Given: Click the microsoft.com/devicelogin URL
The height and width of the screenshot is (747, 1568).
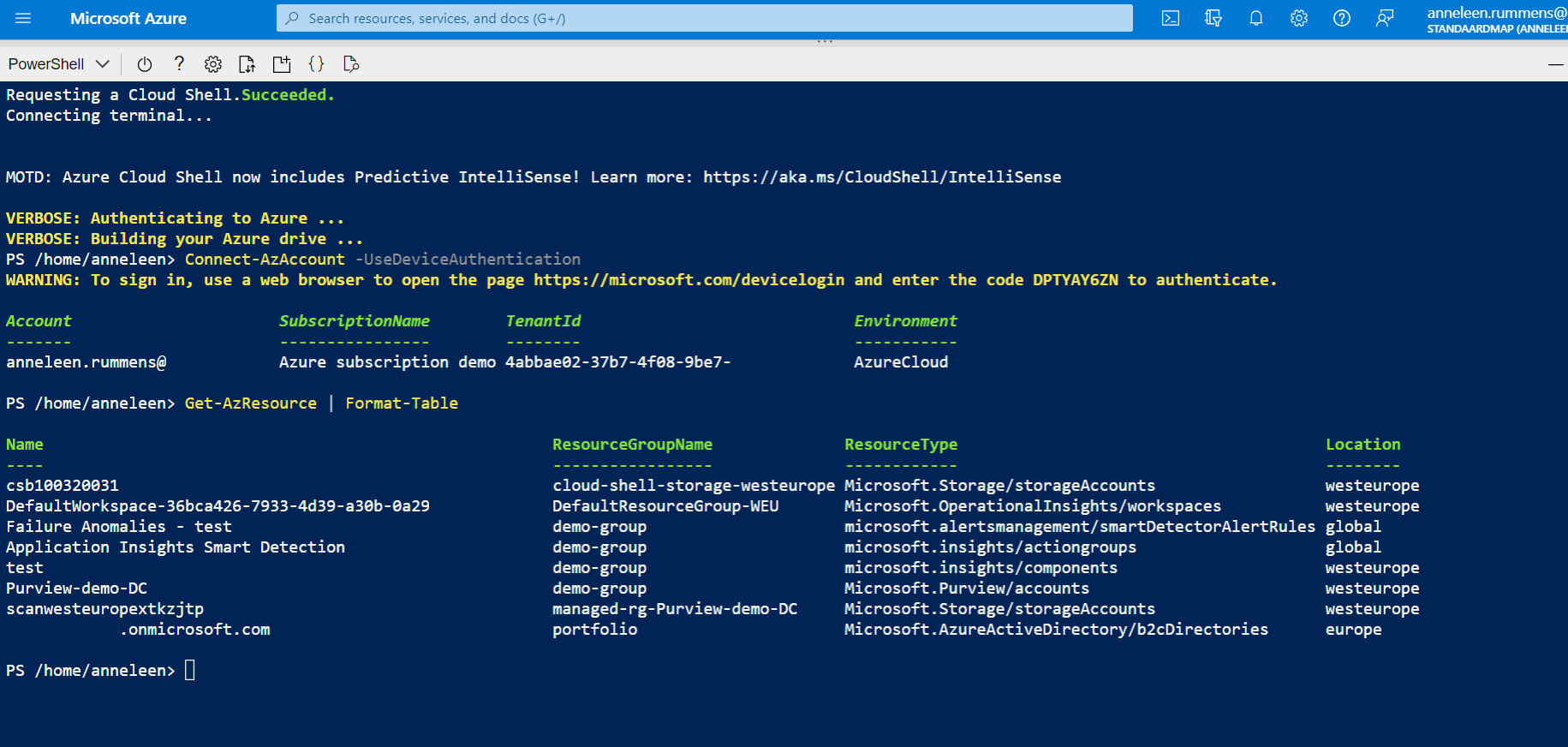Looking at the screenshot, I should tap(689, 280).
